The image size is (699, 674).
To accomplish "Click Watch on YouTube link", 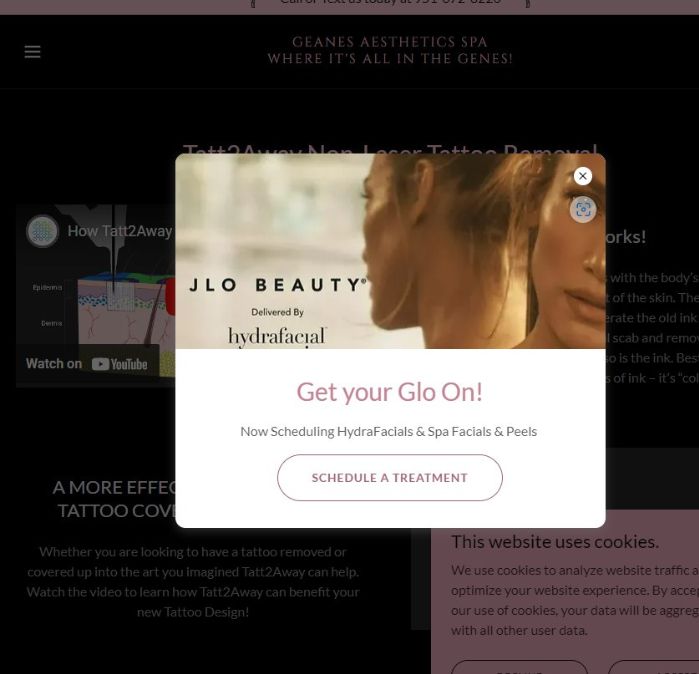I will click(x=87, y=364).
